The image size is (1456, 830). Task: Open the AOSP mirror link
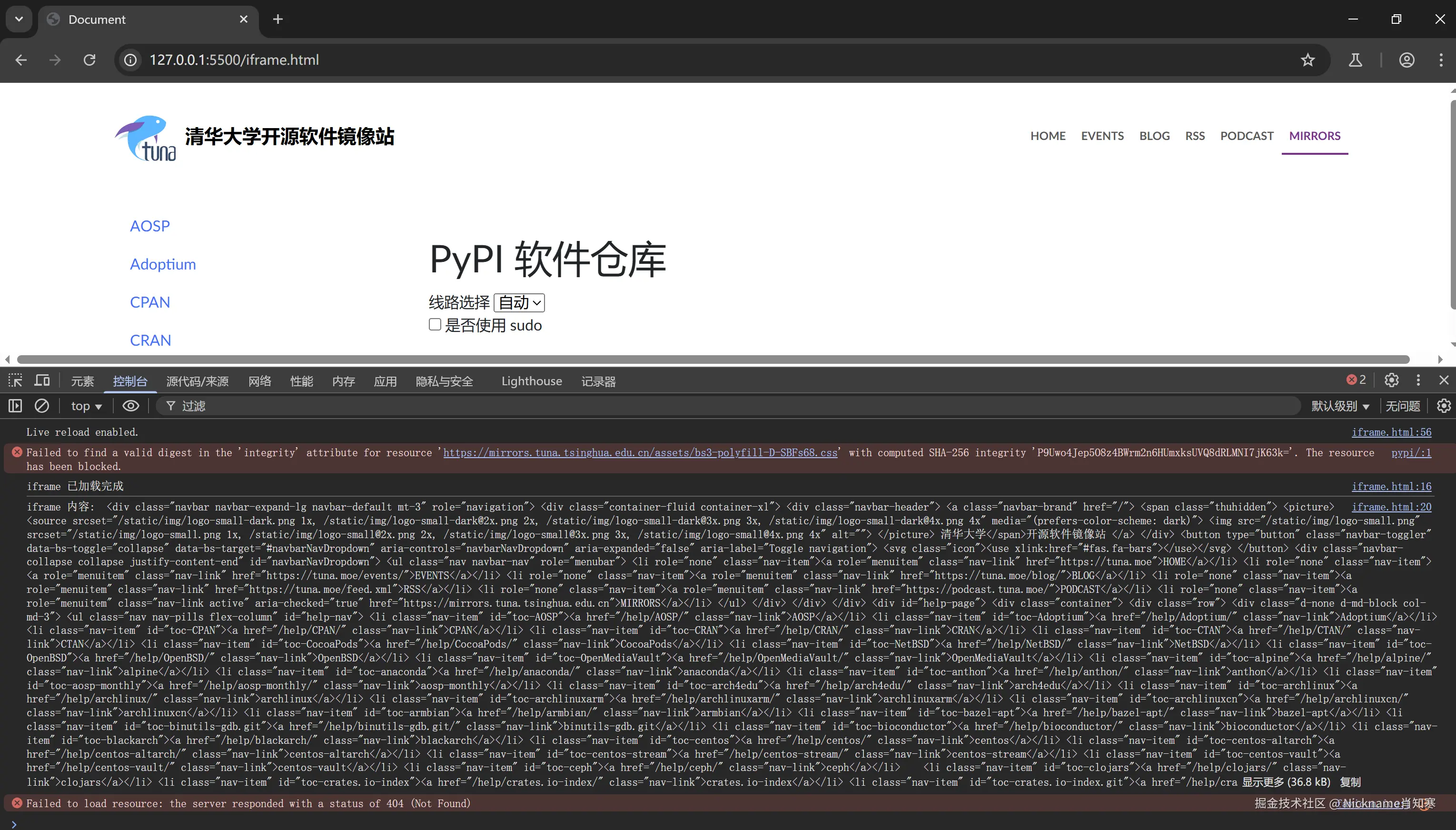click(x=150, y=226)
